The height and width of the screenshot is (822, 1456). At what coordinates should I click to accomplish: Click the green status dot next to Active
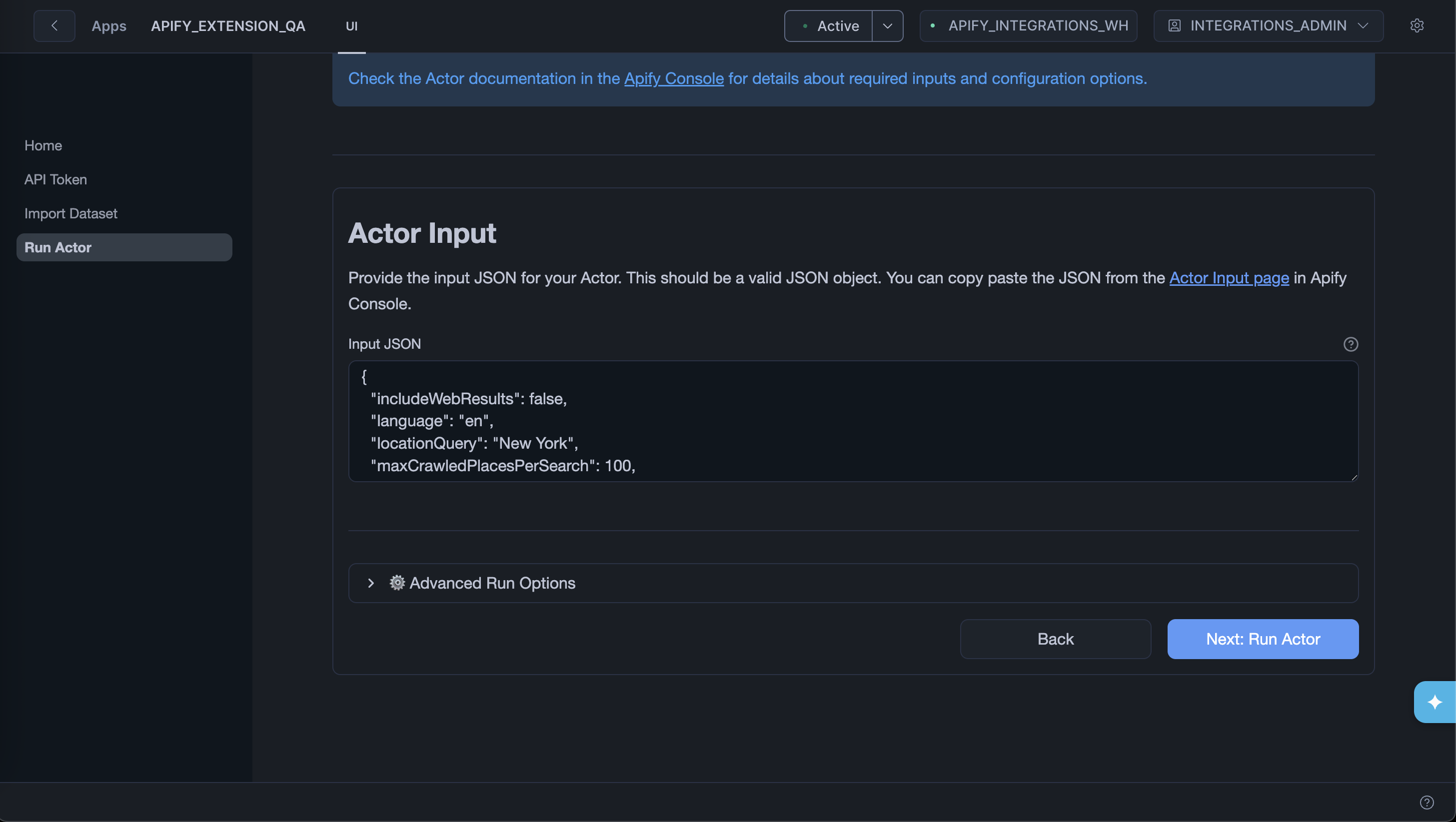[x=804, y=26]
